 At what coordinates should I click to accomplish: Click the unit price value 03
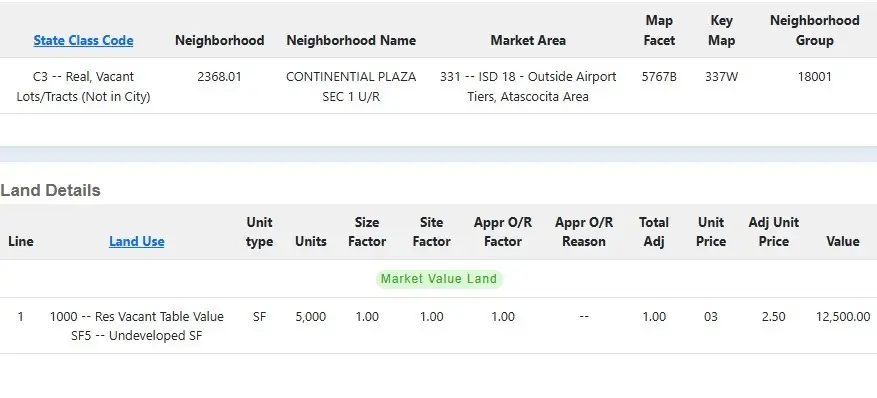710,316
